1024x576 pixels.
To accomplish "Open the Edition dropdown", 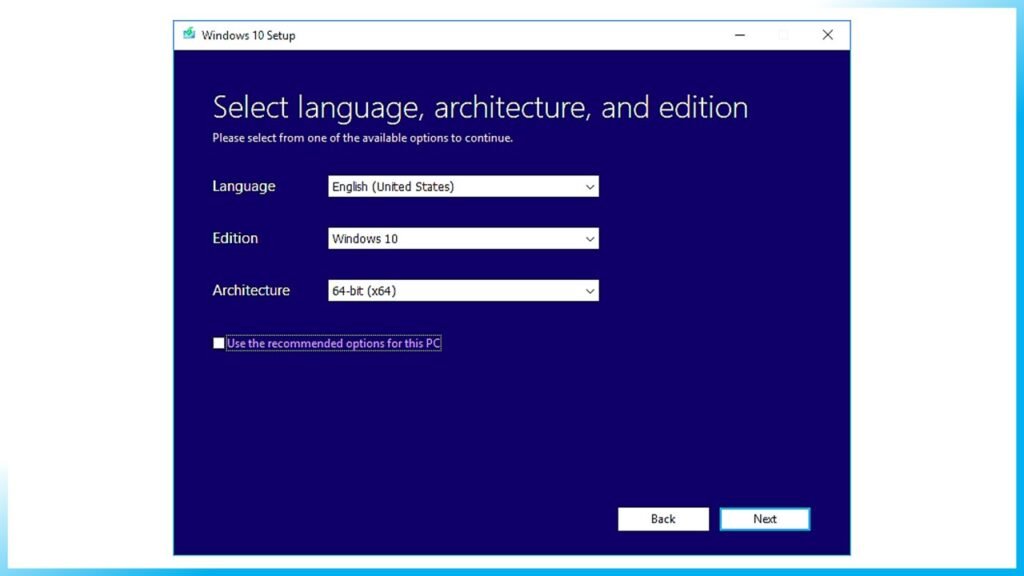I will tap(462, 238).
